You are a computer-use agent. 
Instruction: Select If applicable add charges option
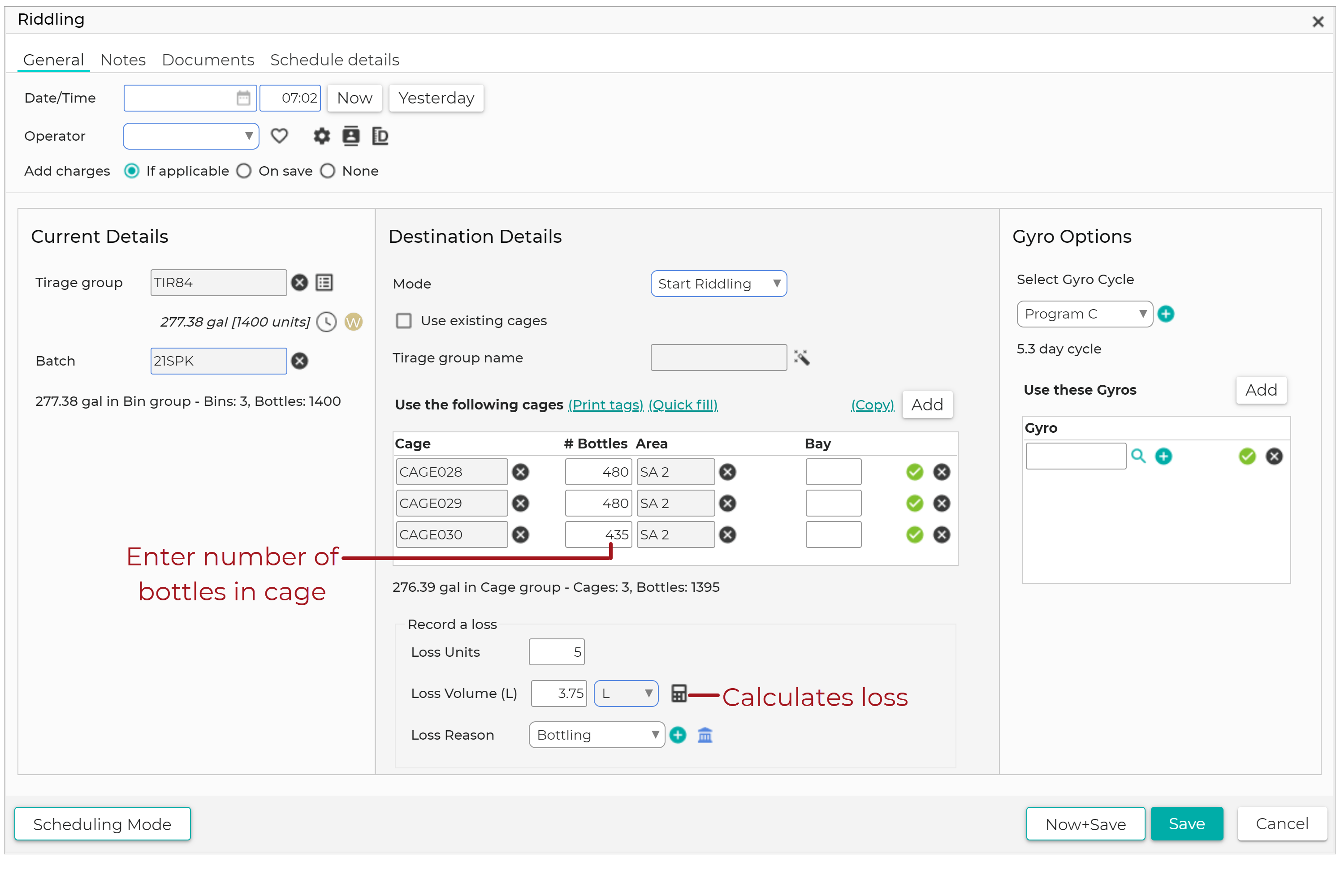click(131, 172)
